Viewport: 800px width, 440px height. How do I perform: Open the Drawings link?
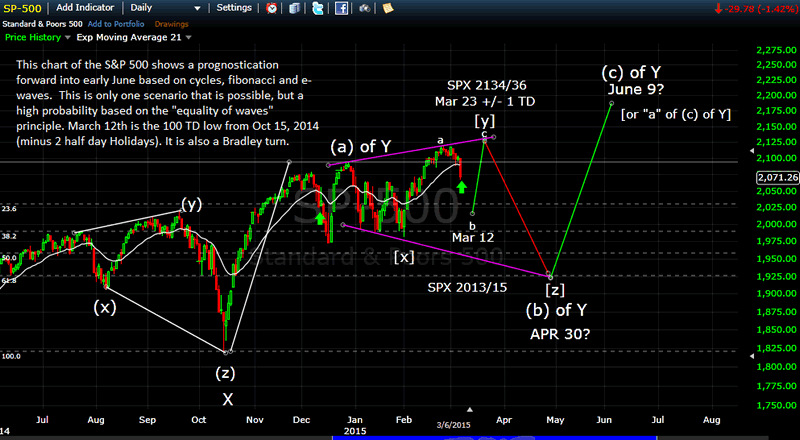tap(171, 24)
